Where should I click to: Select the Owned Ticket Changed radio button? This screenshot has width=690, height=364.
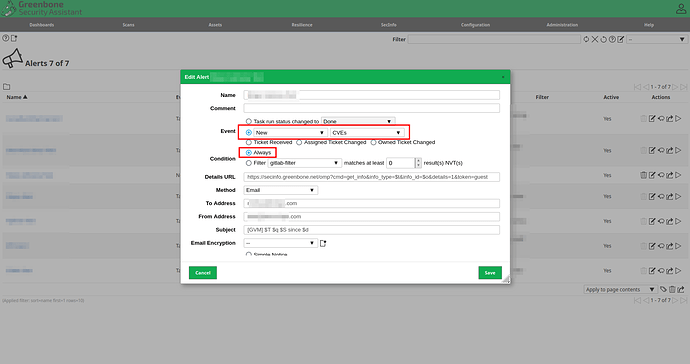[x=373, y=142]
